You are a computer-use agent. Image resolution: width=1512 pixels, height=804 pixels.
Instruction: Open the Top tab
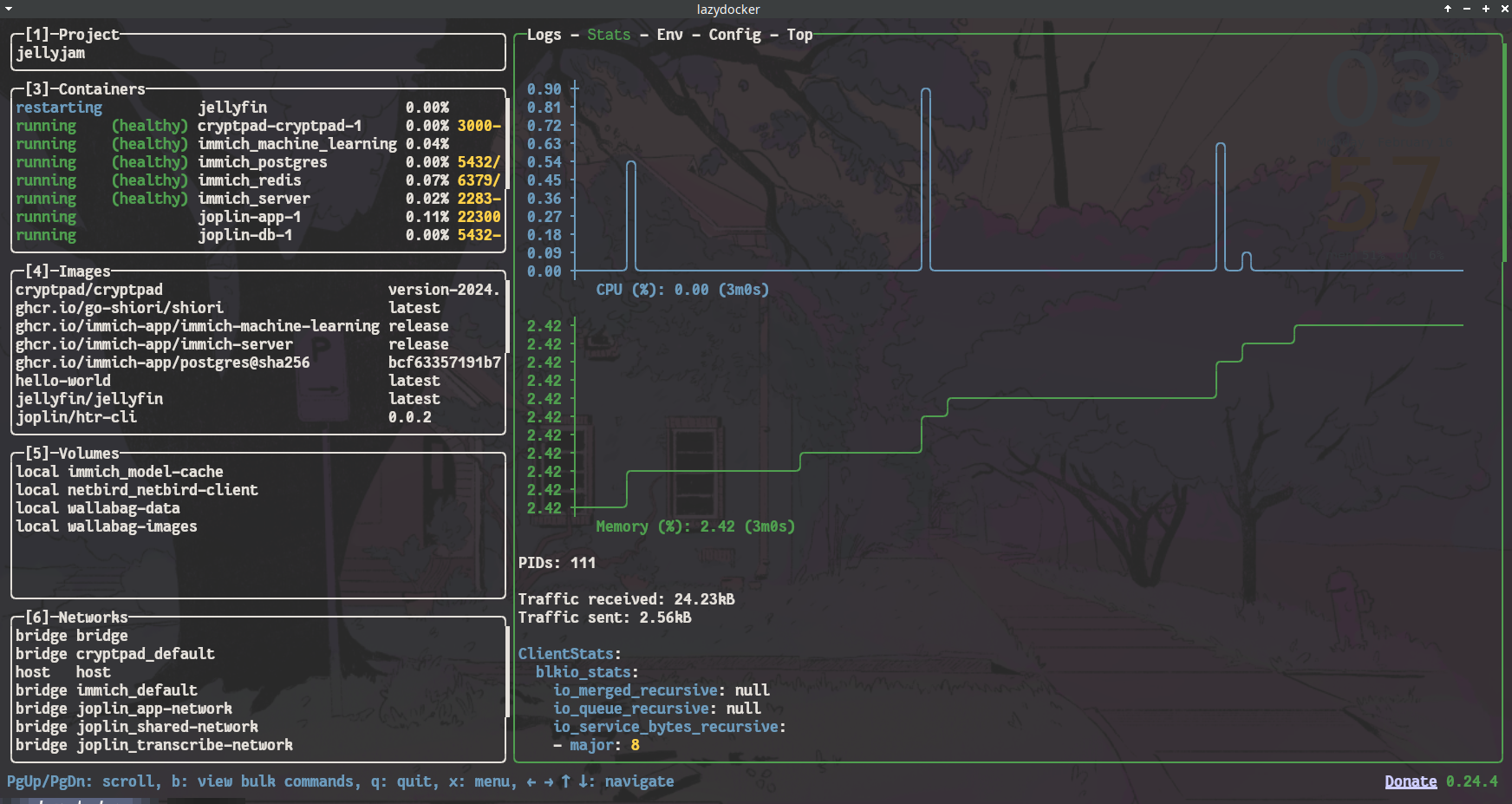coord(799,35)
